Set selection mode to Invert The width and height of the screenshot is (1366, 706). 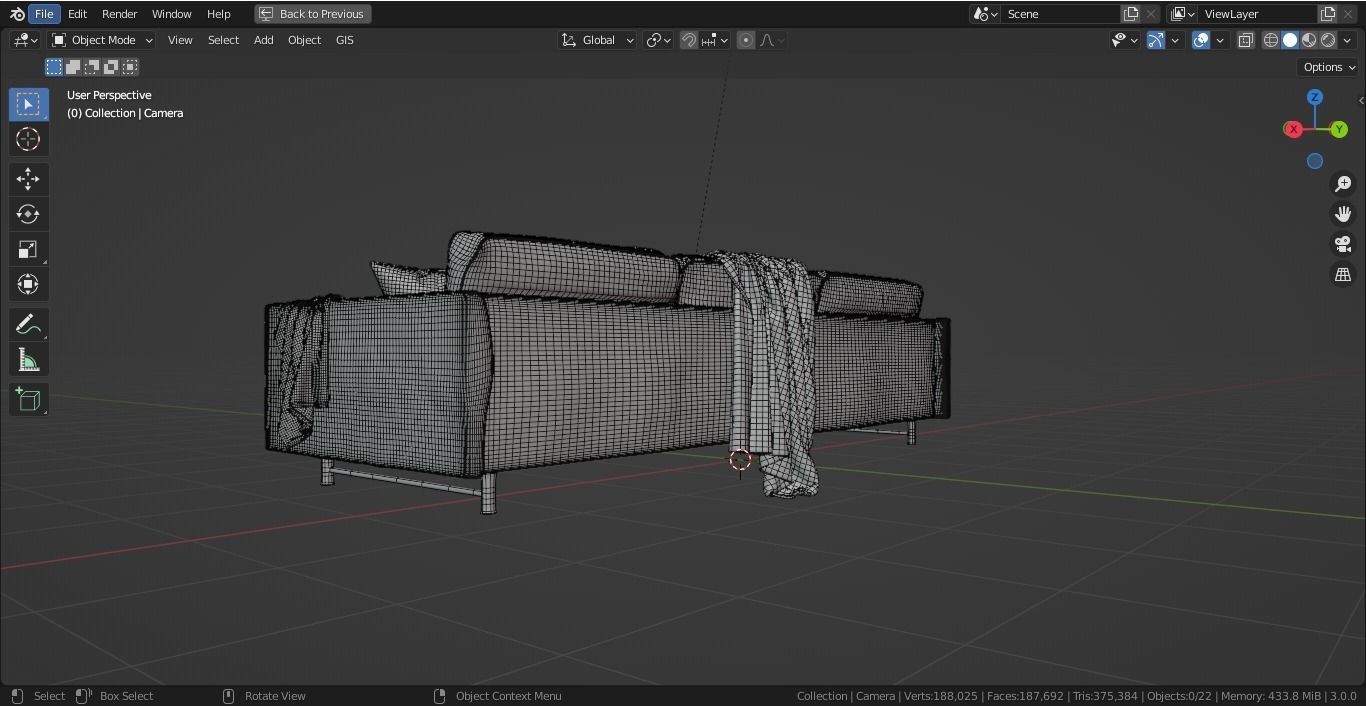pos(111,67)
